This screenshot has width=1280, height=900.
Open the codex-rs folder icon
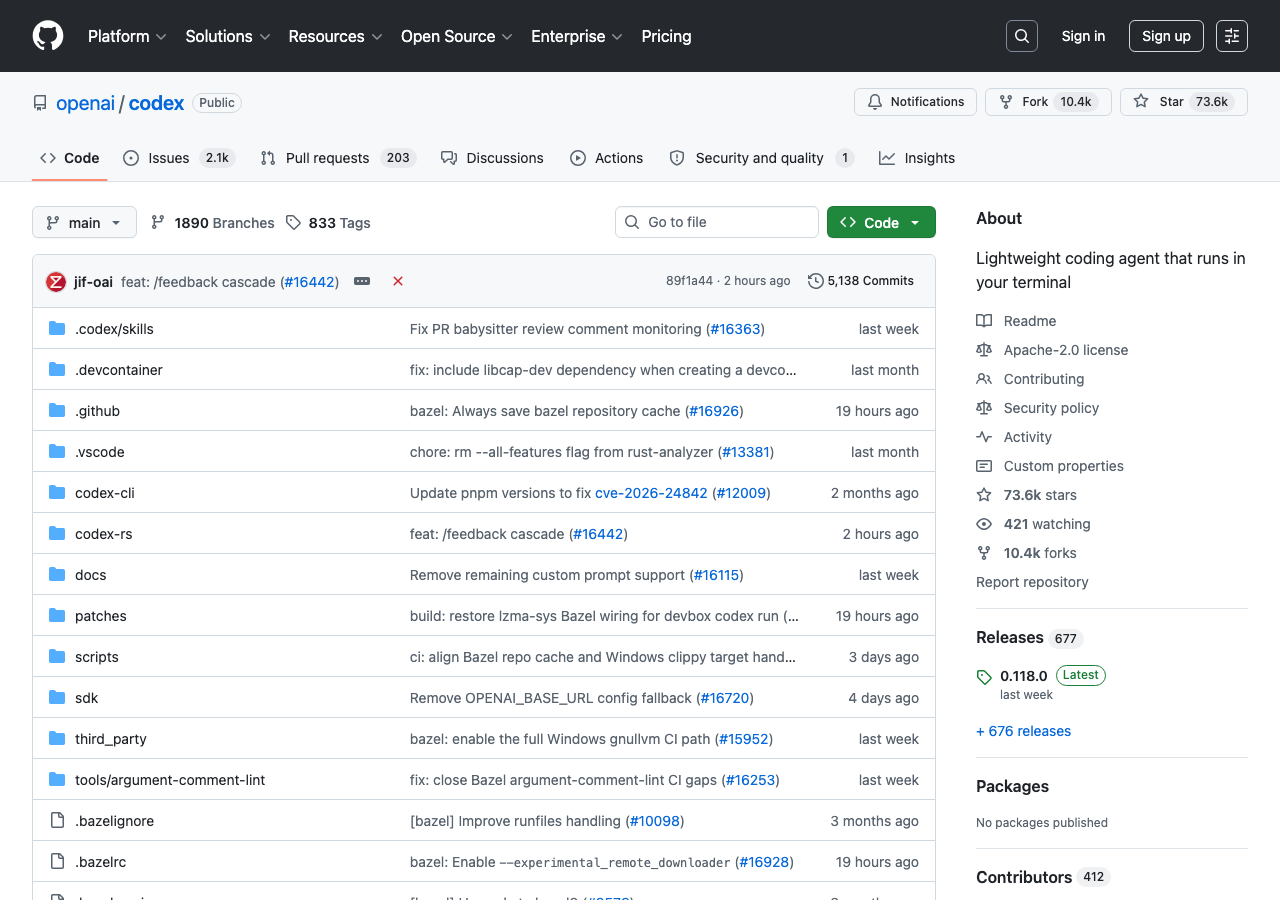pos(57,534)
